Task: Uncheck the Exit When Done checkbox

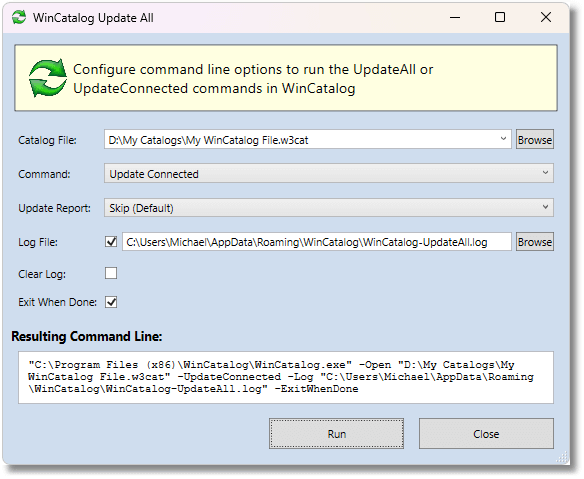Action: point(111,302)
